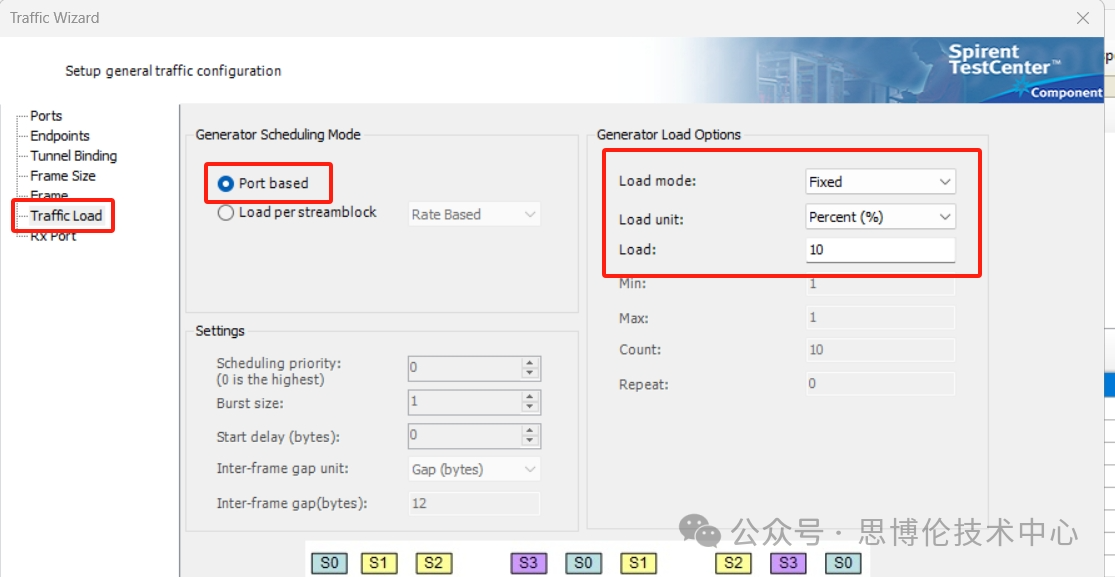Close the Traffic Wizard window
1115x577 pixels.
(x=1083, y=18)
